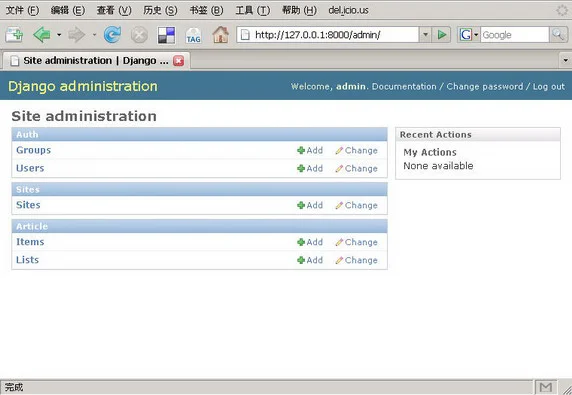Open the 历史 (S) menu
572x395 pixels.
click(x=160, y=10)
